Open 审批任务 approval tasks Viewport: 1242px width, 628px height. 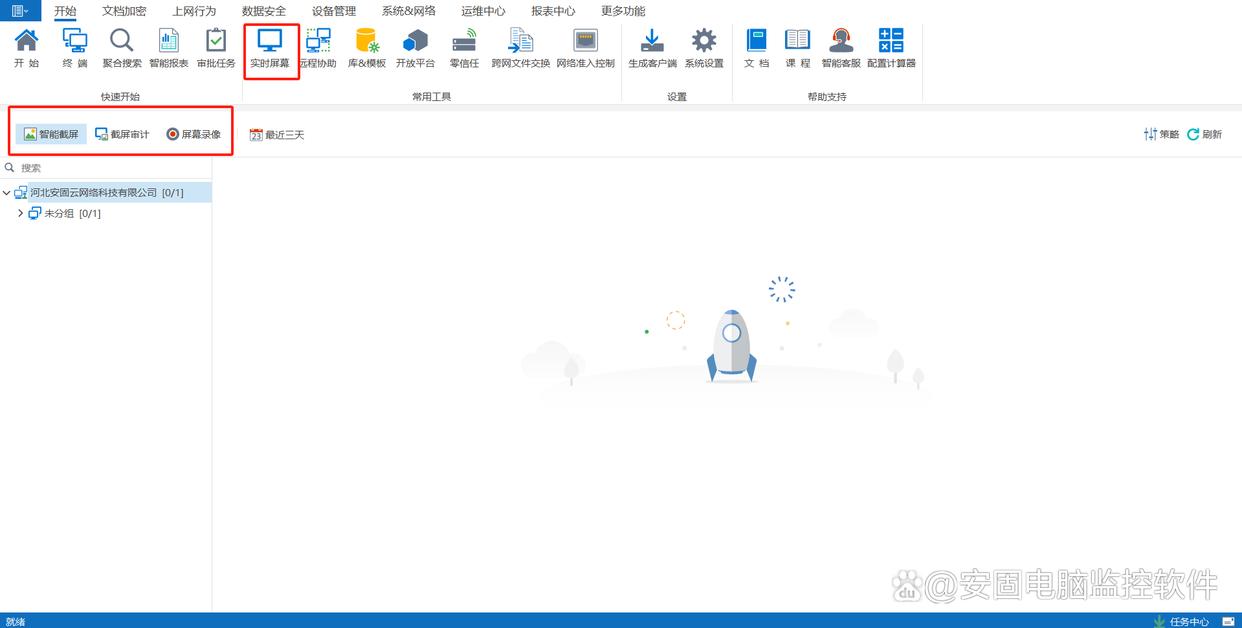click(x=216, y=48)
